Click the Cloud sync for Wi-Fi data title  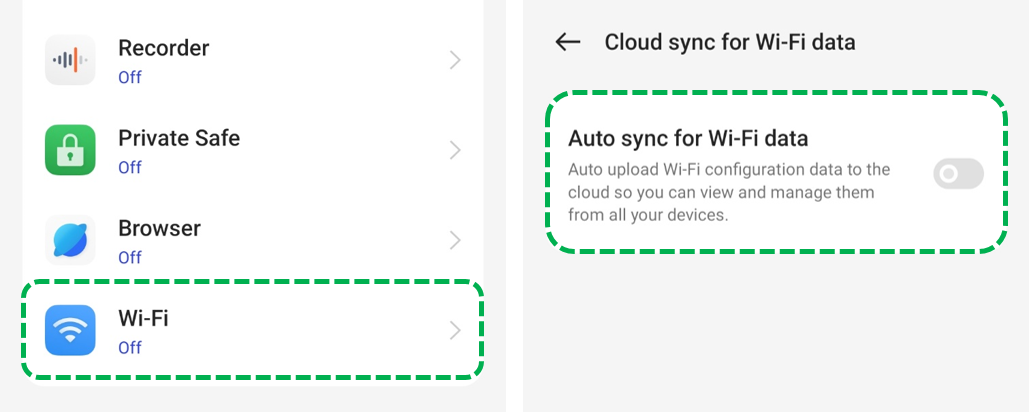730,42
